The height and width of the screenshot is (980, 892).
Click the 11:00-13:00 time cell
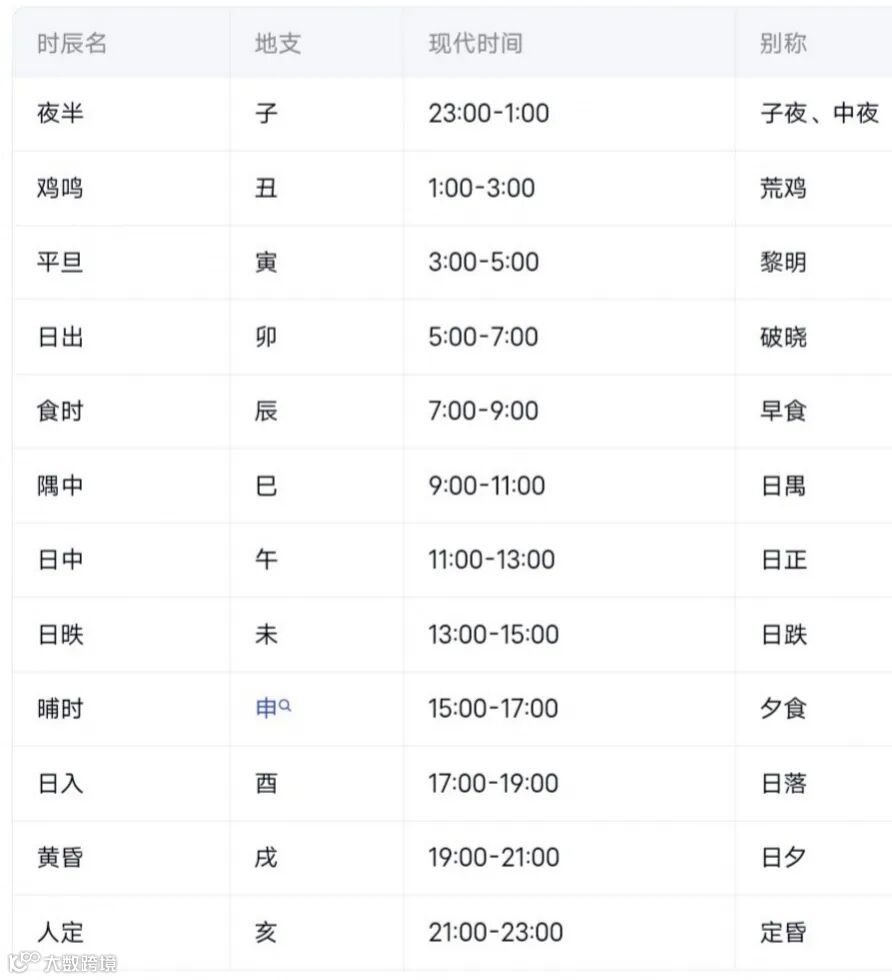[491, 559]
